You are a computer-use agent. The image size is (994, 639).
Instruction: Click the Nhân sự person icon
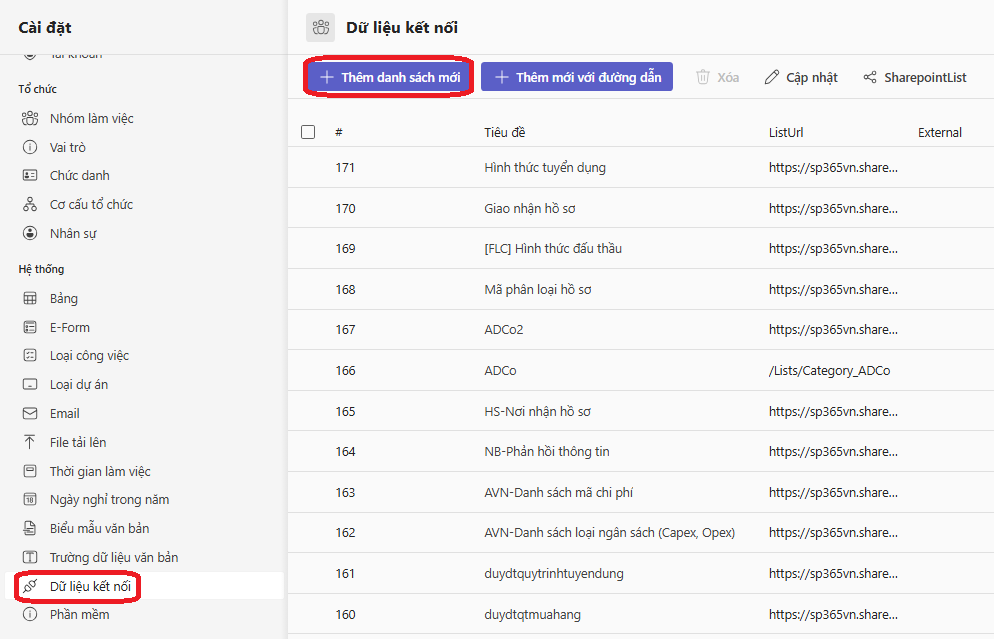pos(29,234)
